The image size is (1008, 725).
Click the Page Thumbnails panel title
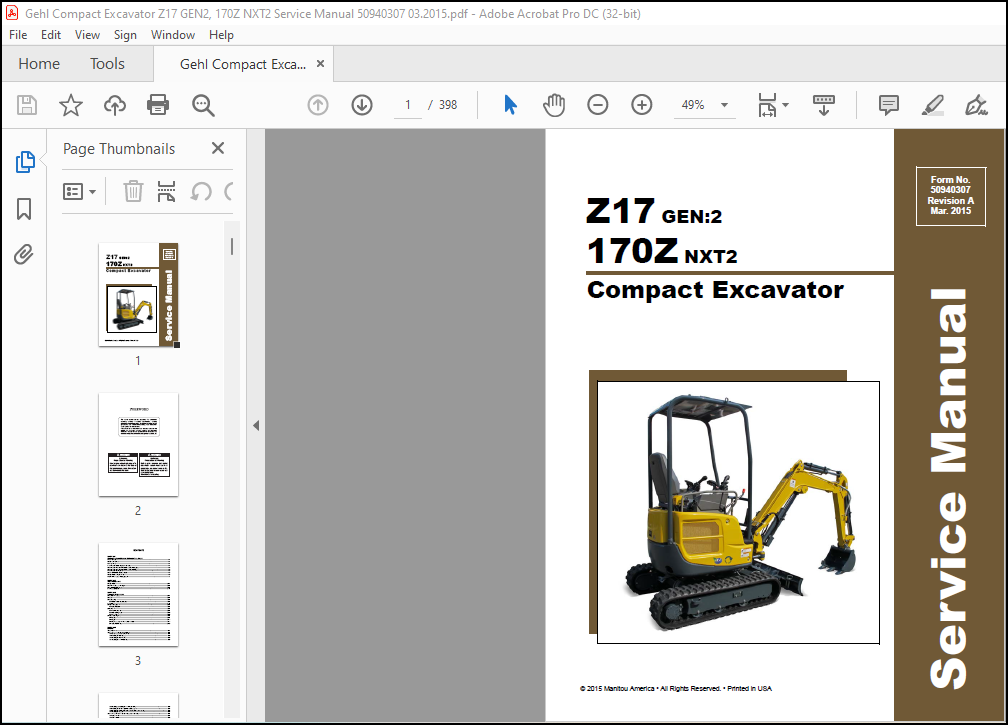coord(119,149)
